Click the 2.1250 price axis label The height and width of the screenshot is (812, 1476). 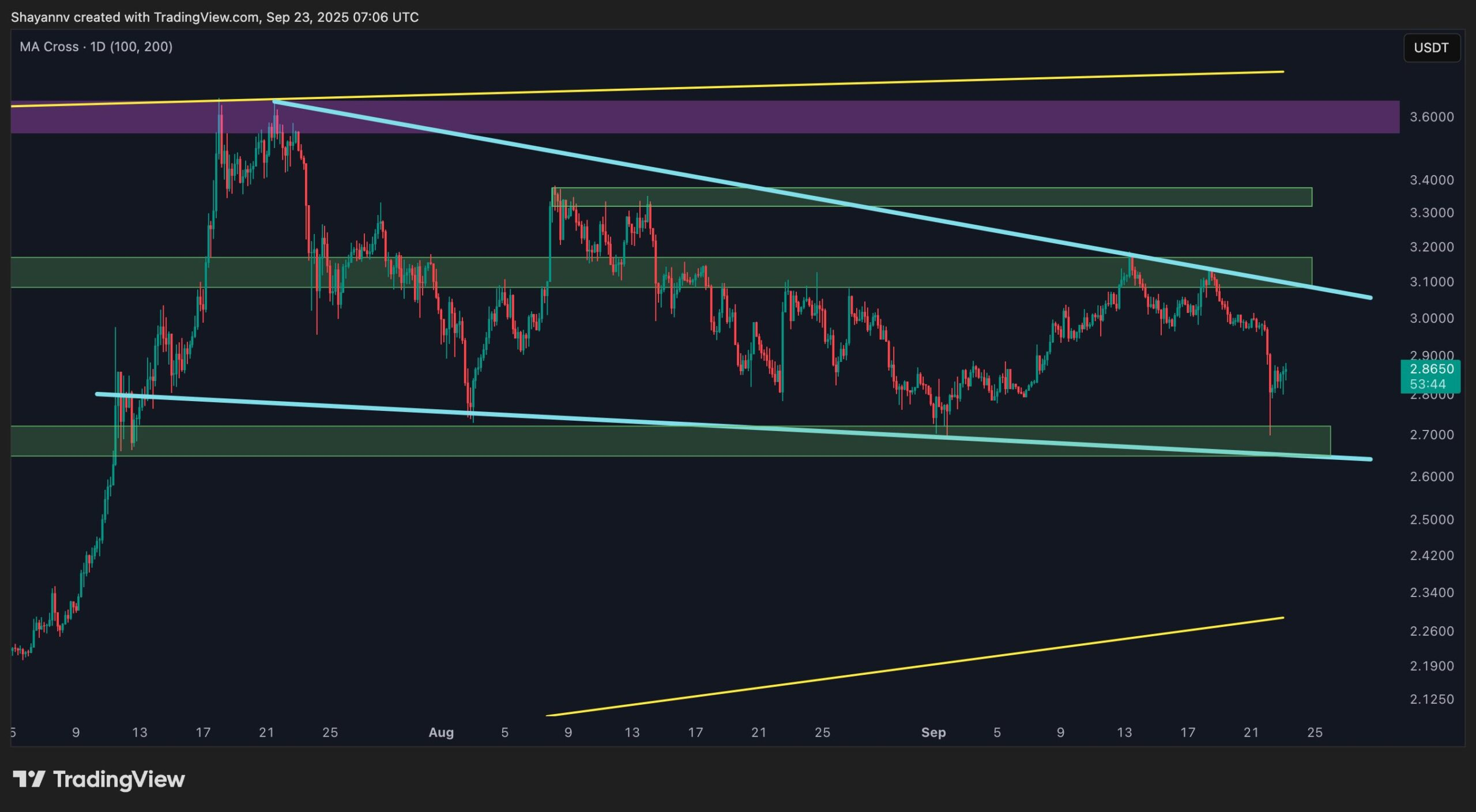coord(1432,699)
